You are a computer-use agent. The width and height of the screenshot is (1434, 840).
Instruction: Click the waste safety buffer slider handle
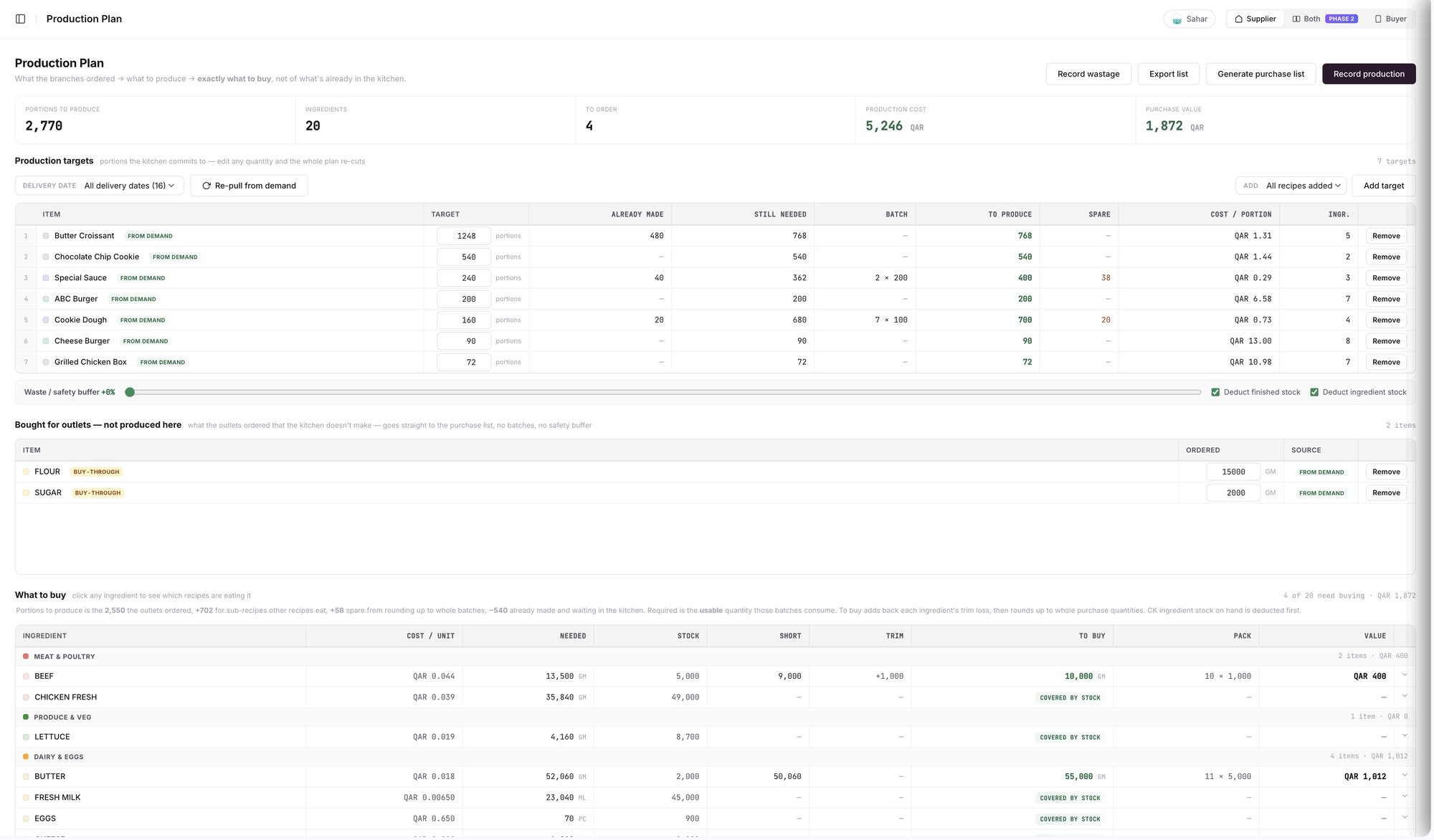(130, 392)
